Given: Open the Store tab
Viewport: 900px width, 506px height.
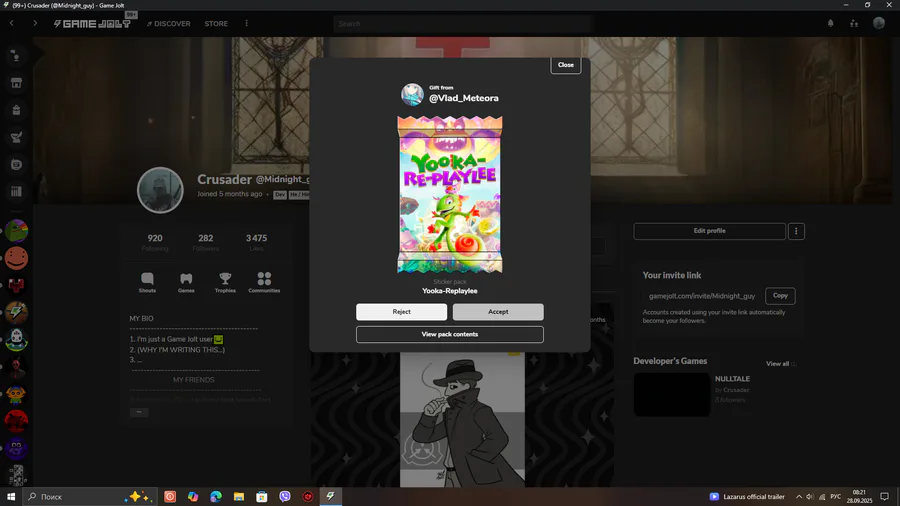Looking at the screenshot, I should 216,24.
